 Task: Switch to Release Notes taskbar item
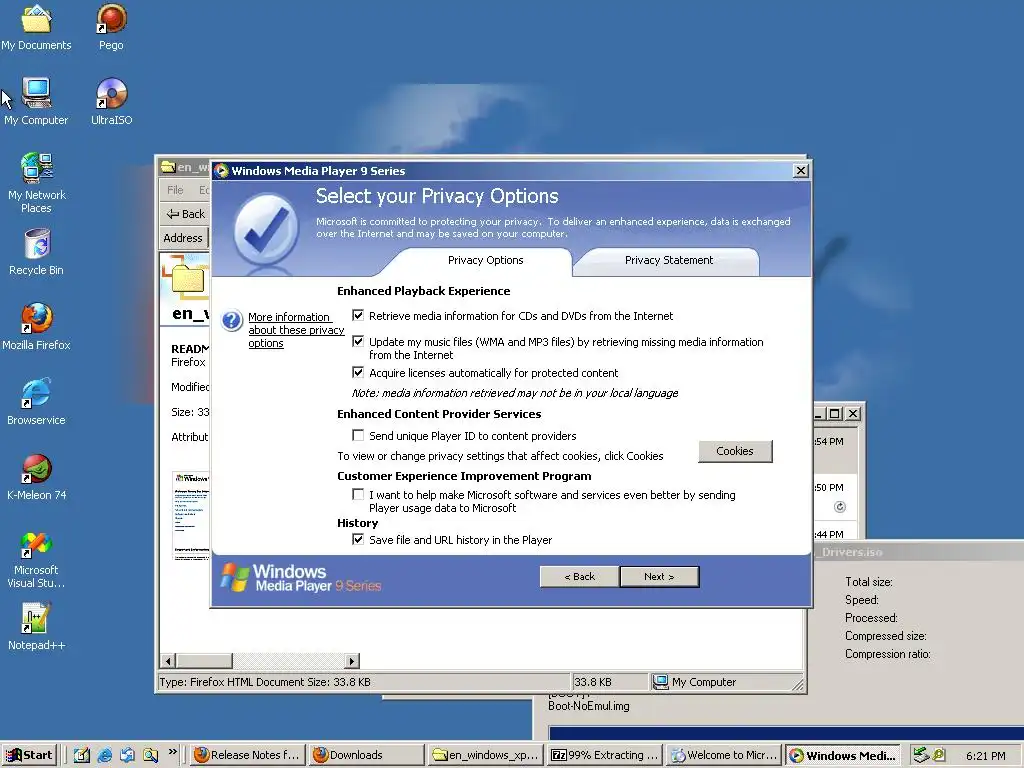pos(248,755)
